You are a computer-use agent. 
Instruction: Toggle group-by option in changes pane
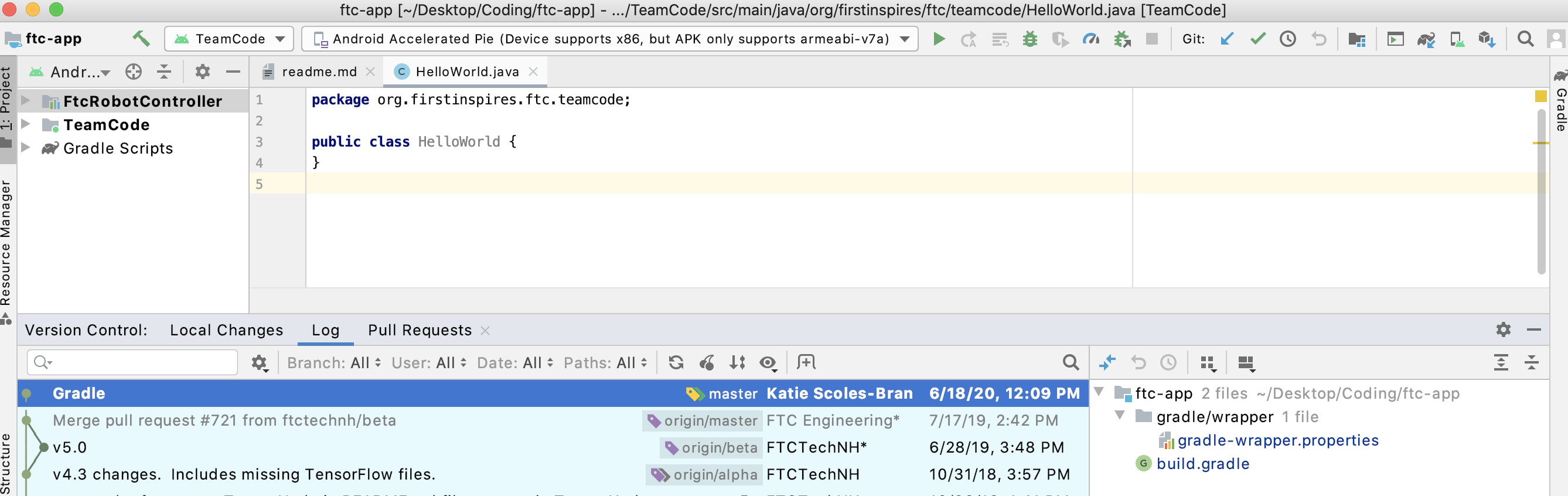tap(1208, 363)
